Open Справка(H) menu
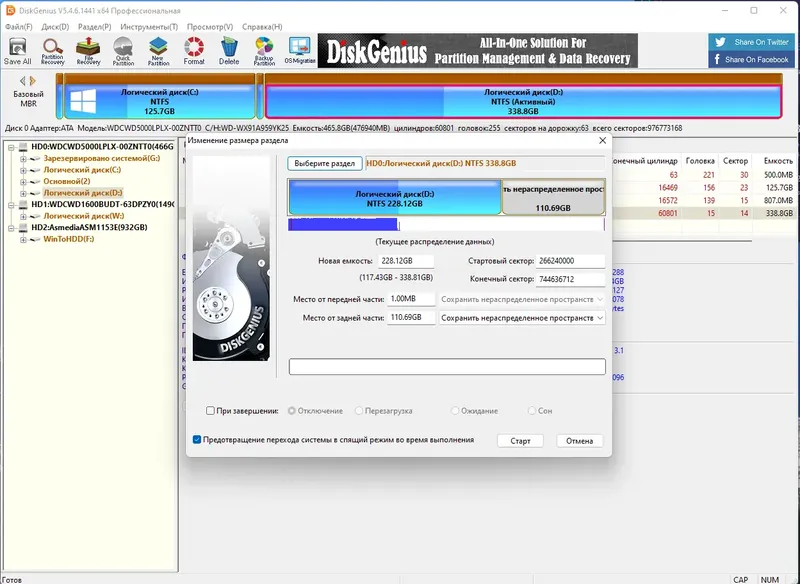 click(262, 27)
